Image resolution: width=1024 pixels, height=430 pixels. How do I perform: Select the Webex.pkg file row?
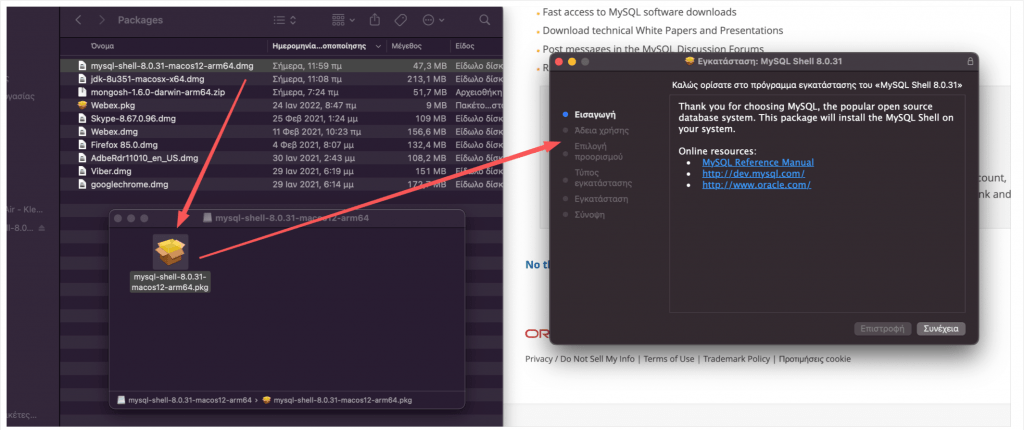[x=281, y=105]
